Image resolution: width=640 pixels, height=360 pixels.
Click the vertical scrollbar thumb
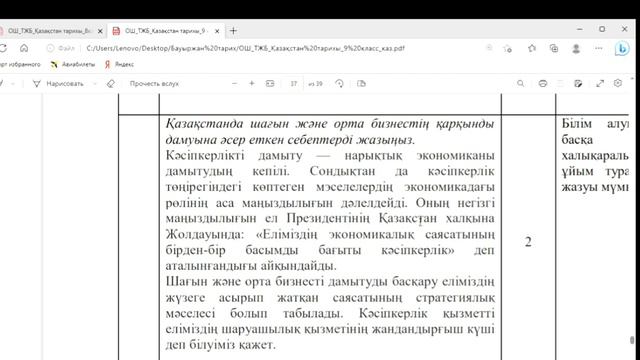(632, 340)
